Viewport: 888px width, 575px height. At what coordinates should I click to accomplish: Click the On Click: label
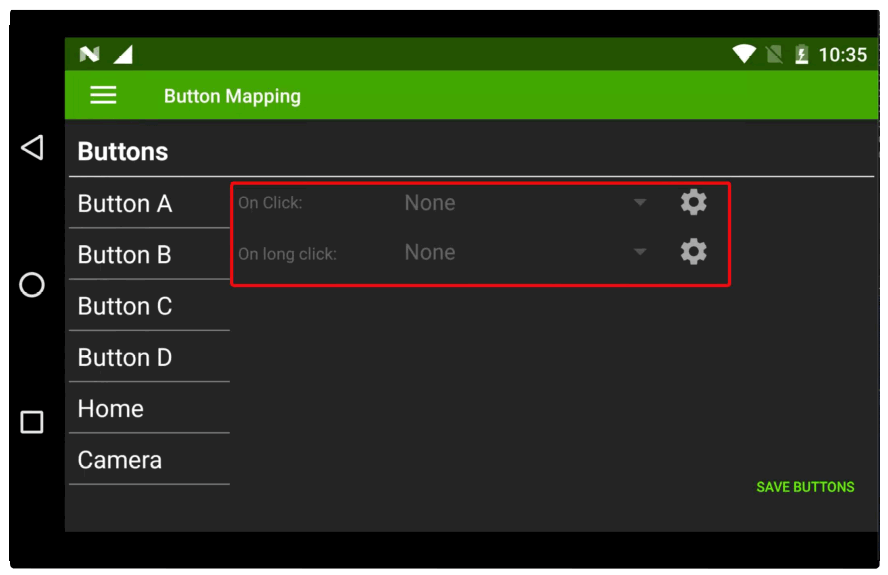point(270,202)
